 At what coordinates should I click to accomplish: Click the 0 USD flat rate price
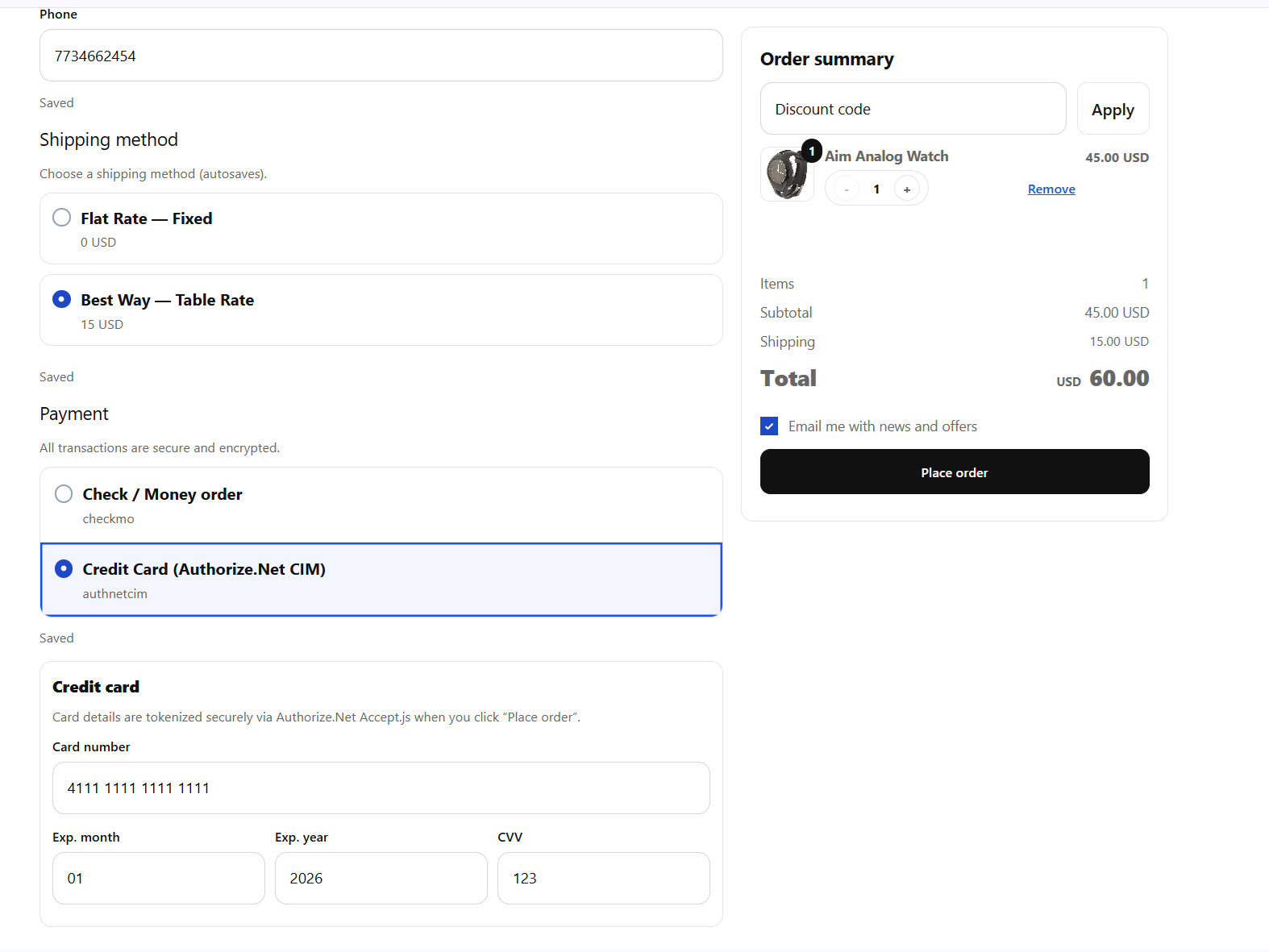click(x=98, y=243)
